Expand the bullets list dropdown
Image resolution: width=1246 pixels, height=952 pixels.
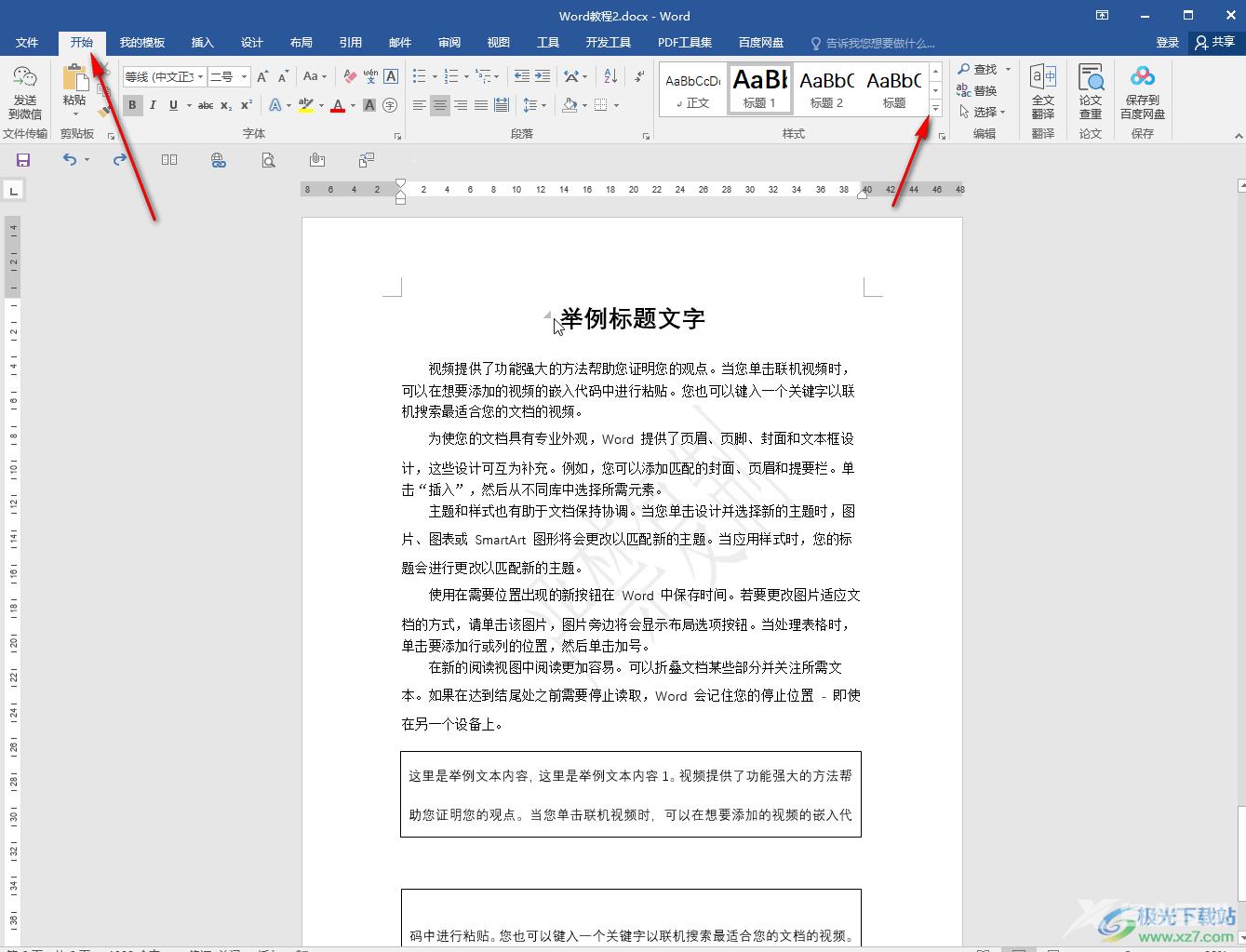pos(435,76)
